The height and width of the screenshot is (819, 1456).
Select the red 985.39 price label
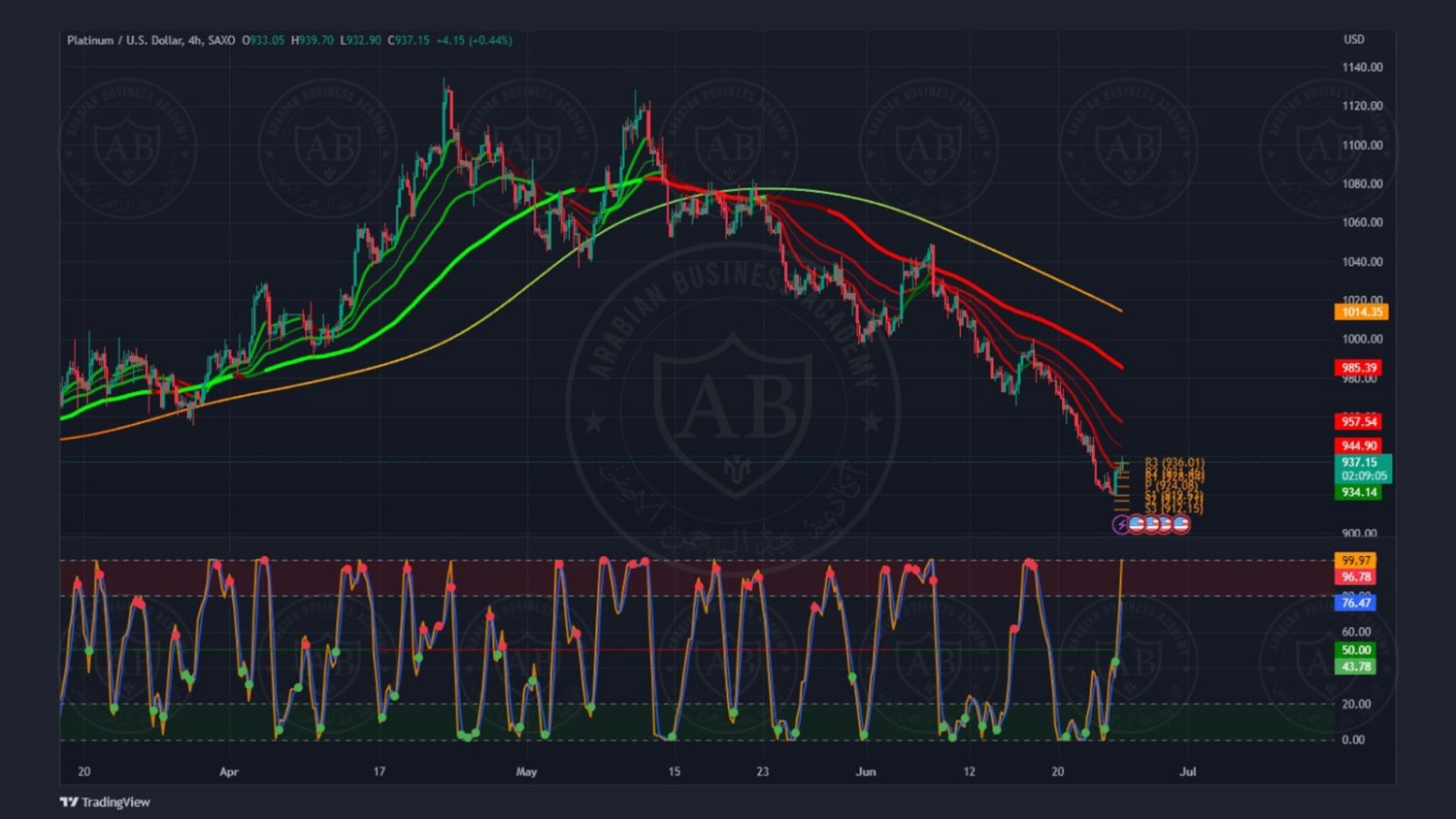click(x=1359, y=368)
